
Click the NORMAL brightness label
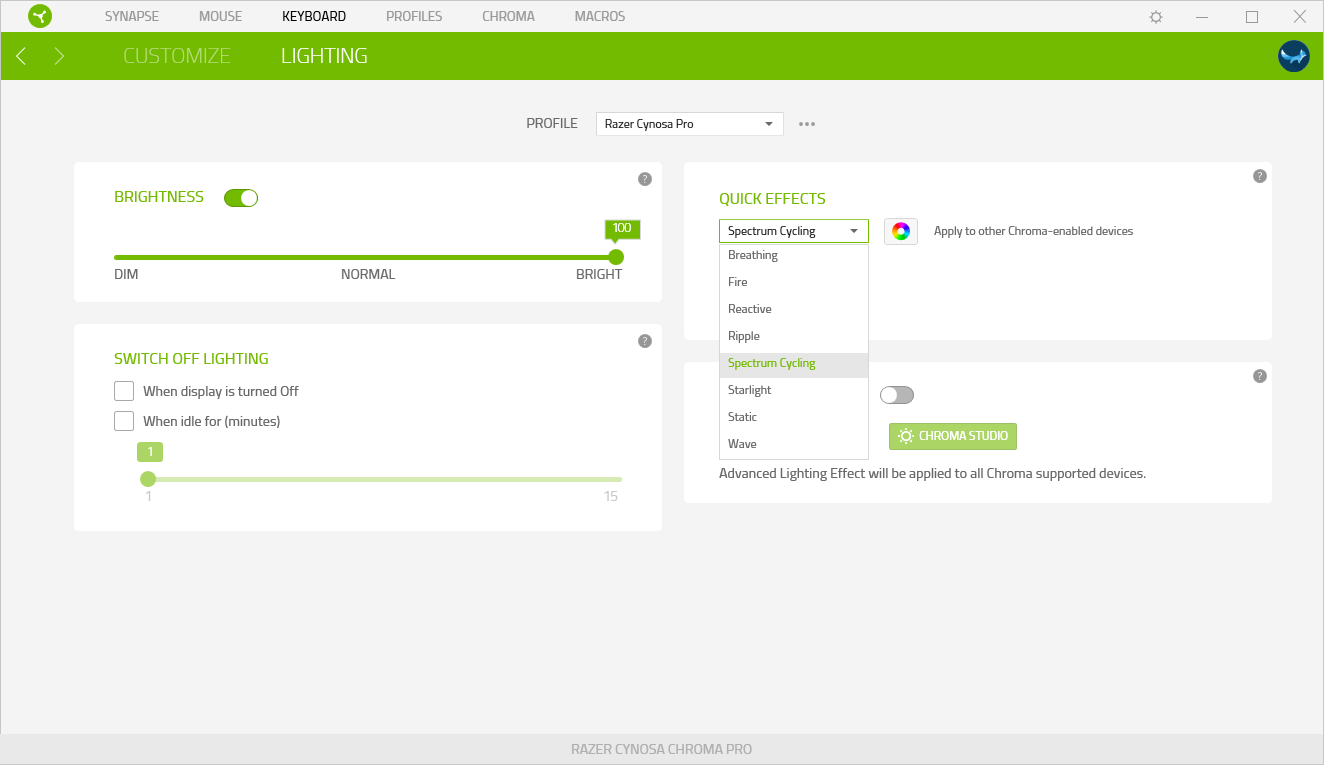click(368, 274)
